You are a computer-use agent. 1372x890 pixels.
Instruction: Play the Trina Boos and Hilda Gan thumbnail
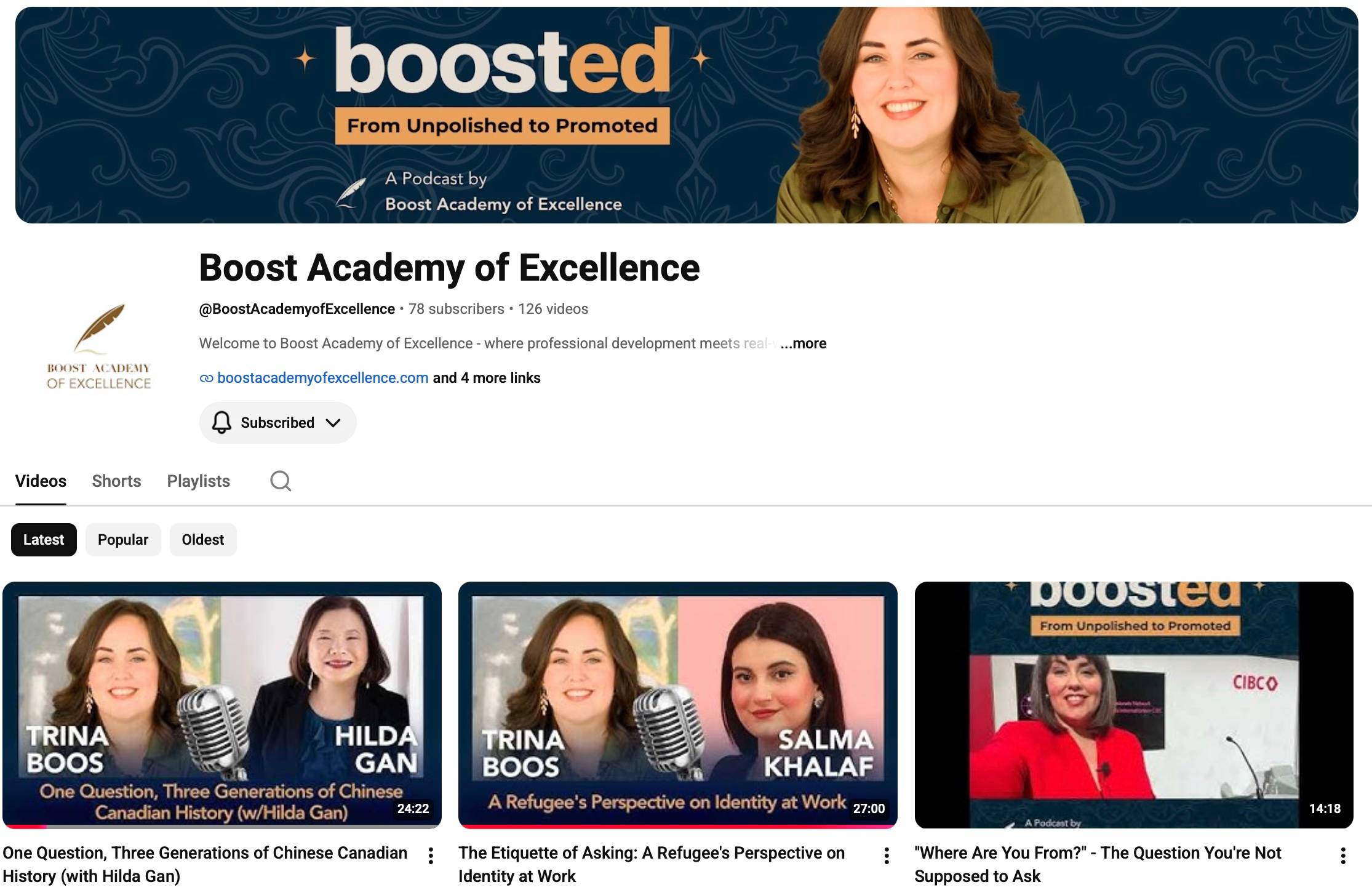coord(222,705)
